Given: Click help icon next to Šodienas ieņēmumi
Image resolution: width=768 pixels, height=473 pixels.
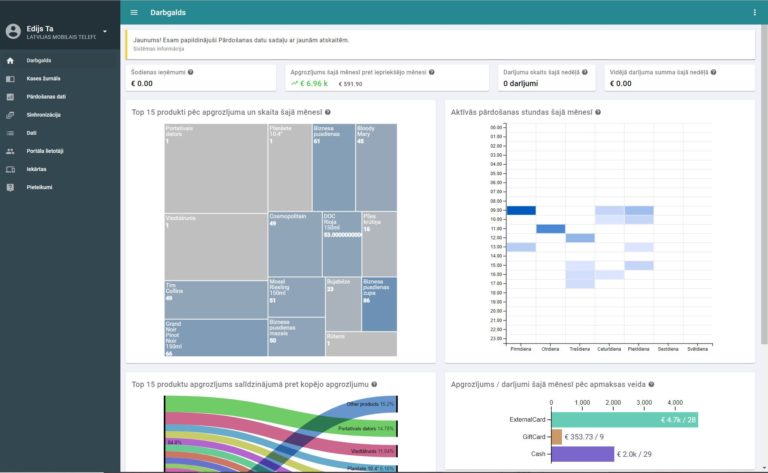Looking at the screenshot, I should 191,72.
